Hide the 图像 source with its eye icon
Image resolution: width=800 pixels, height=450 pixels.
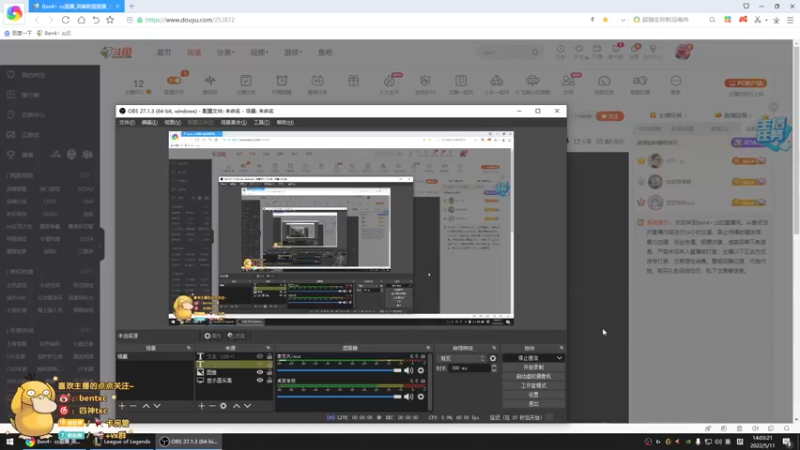pyautogui.click(x=260, y=372)
